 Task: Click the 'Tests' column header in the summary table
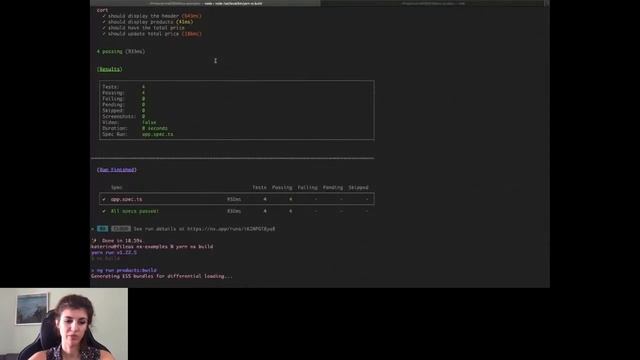click(x=259, y=188)
